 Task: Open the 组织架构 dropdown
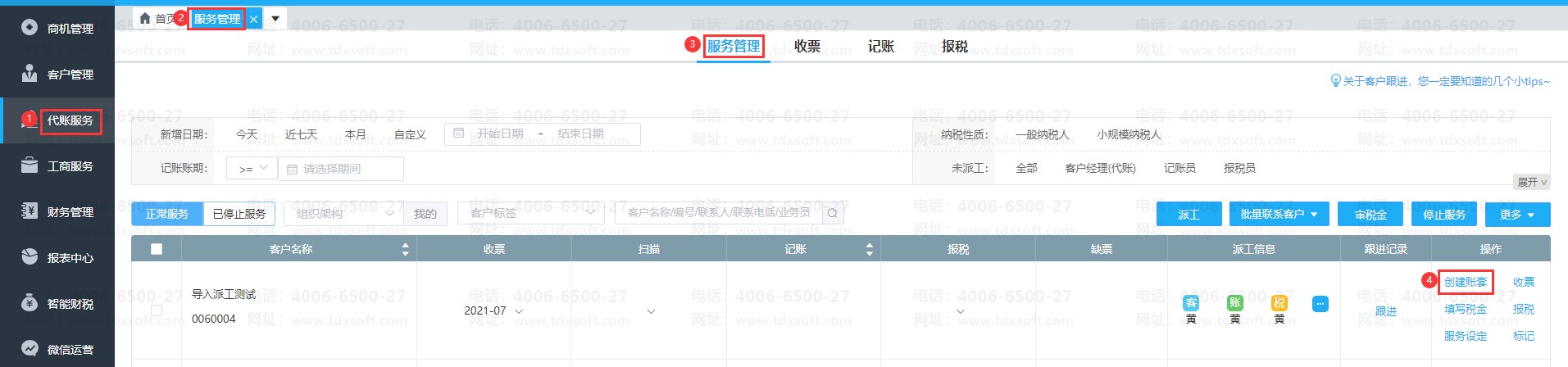click(x=344, y=214)
